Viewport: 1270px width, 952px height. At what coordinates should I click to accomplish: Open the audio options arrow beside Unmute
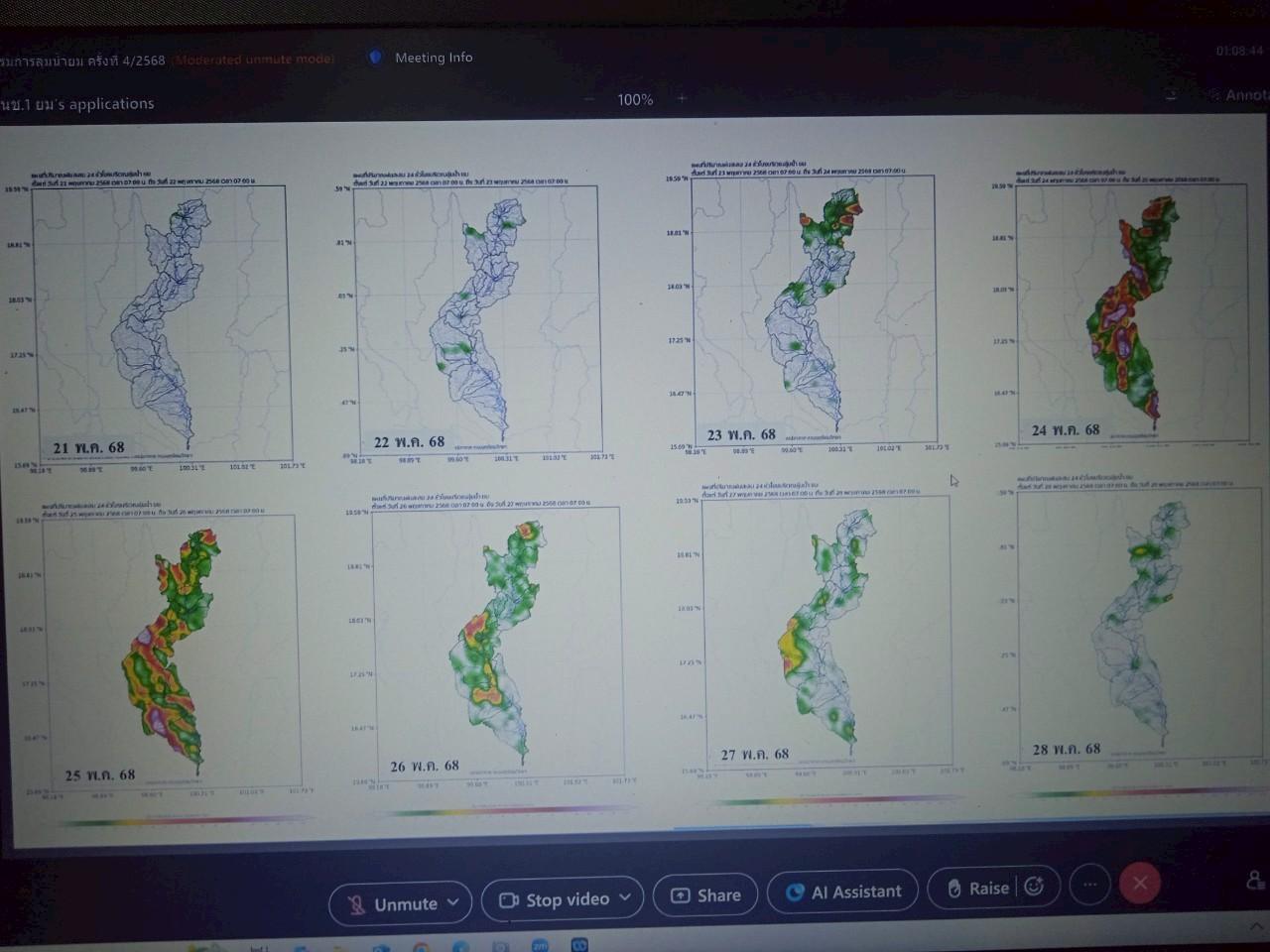tap(453, 902)
